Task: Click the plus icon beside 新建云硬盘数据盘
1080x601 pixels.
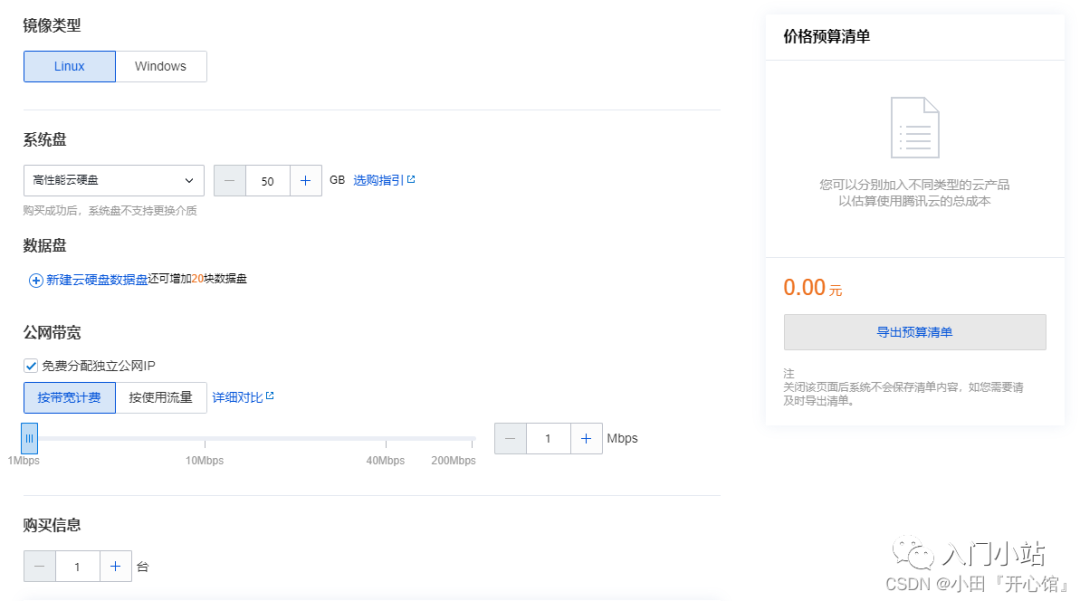Action: 34,281
